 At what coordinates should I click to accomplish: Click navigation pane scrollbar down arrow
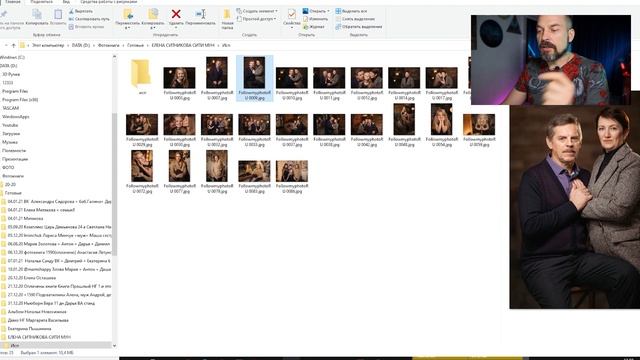pos(114,345)
